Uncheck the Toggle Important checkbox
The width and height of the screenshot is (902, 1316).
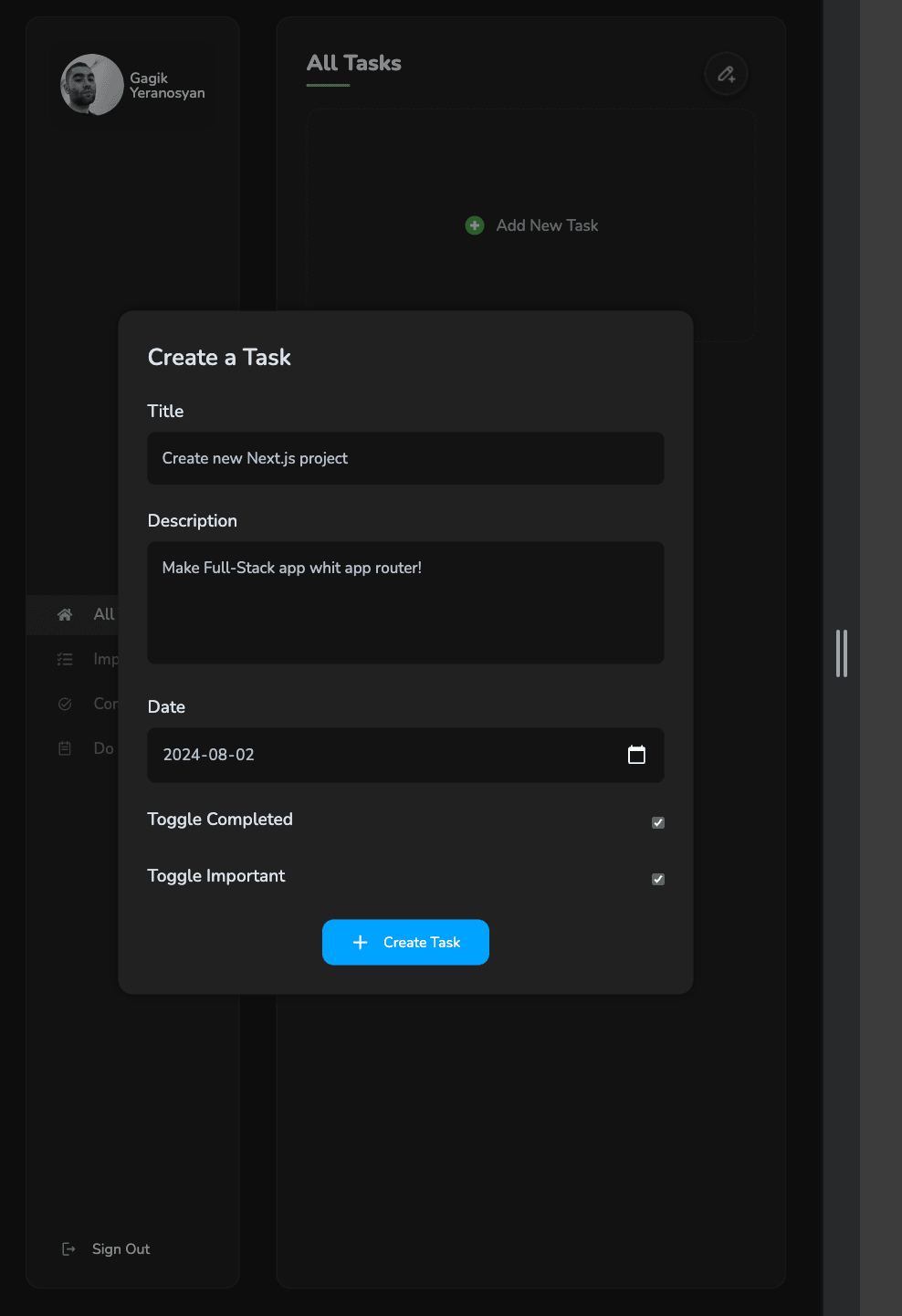point(658,879)
